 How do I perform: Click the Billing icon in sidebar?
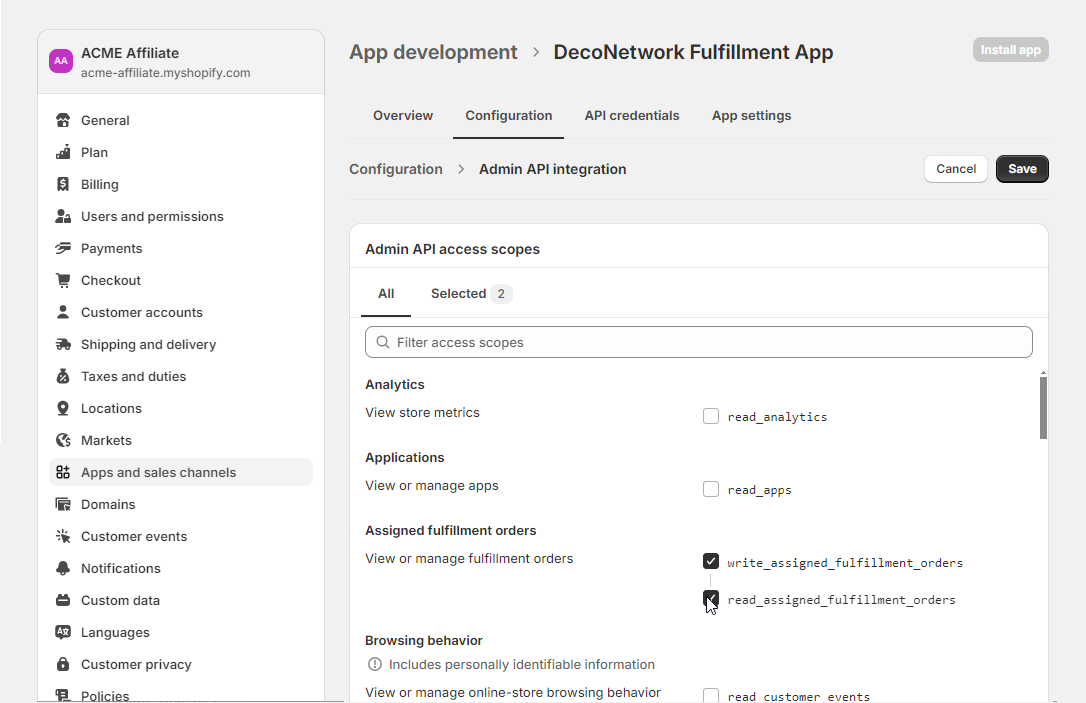tap(63, 185)
